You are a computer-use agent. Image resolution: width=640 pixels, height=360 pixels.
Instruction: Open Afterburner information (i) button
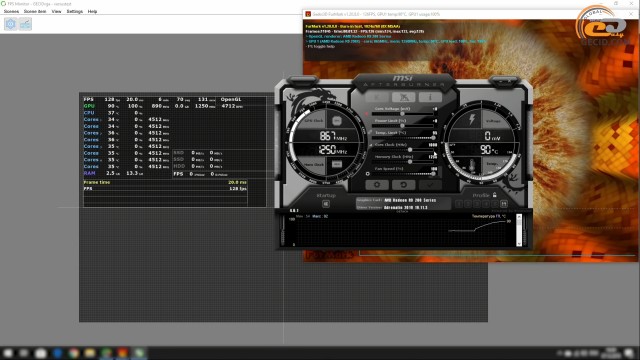coord(430,97)
